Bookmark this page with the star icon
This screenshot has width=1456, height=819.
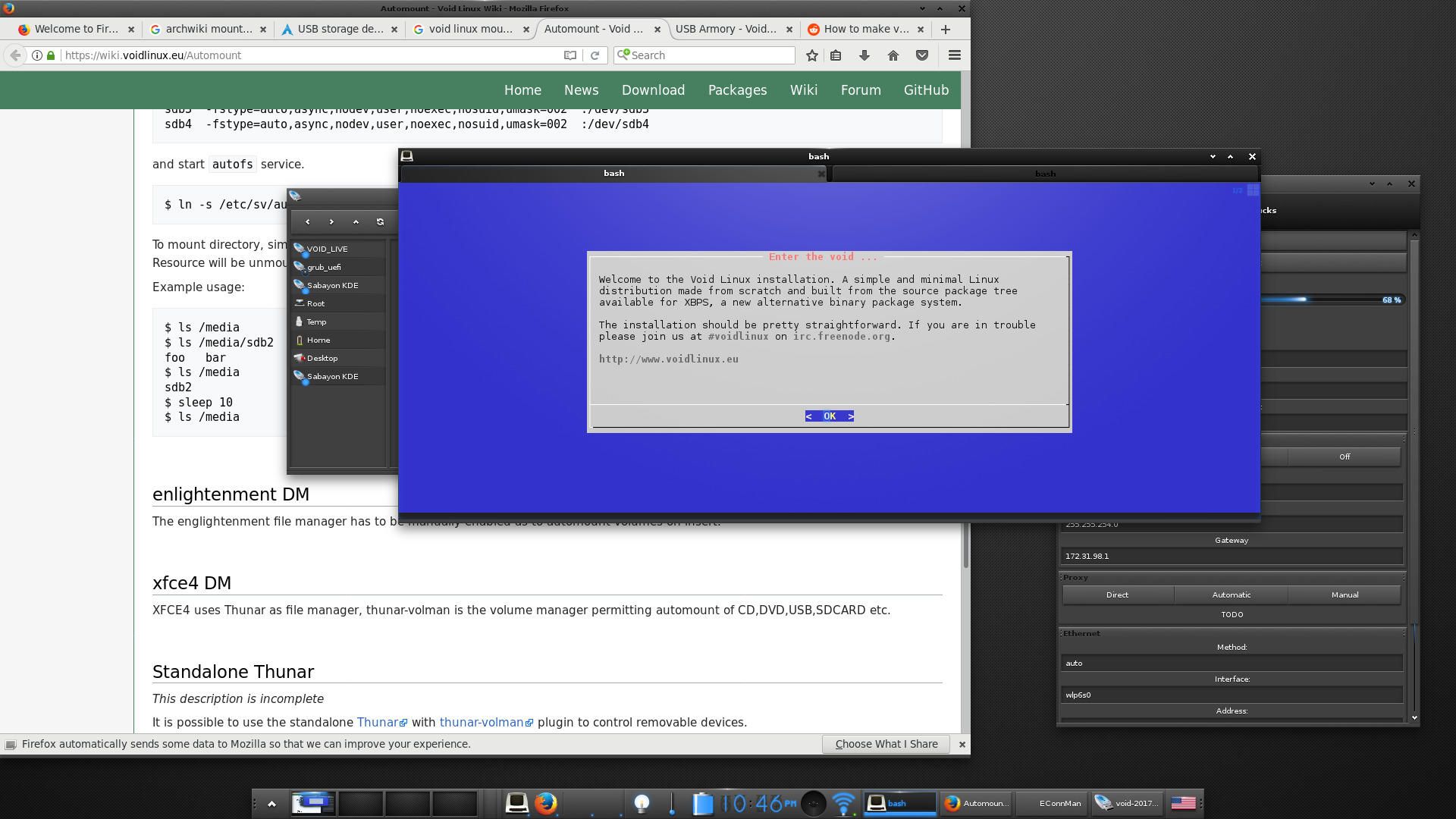coord(812,55)
